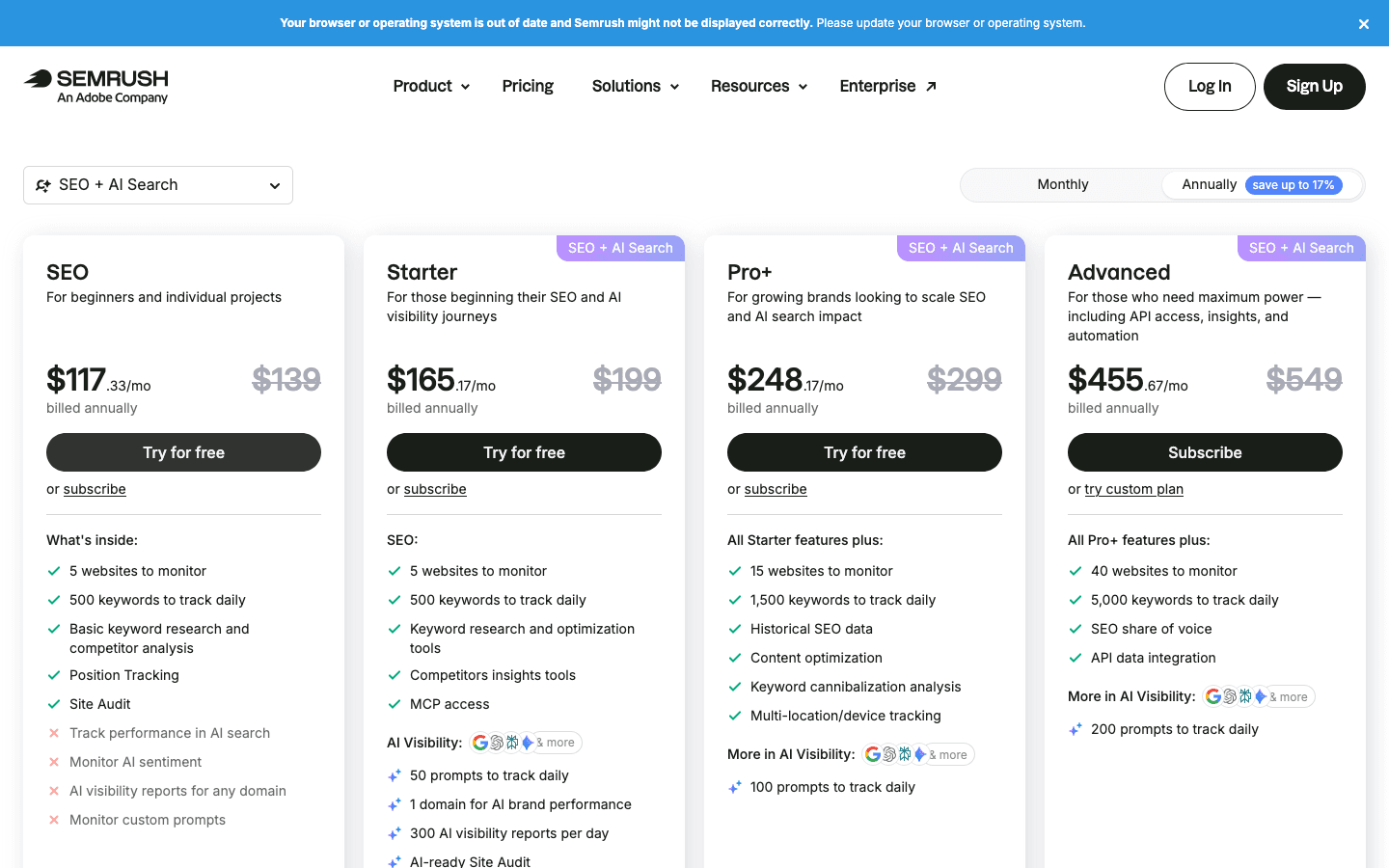Click the Sign Up button
The image size is (1389, 868).
(x=1314, y=87)
